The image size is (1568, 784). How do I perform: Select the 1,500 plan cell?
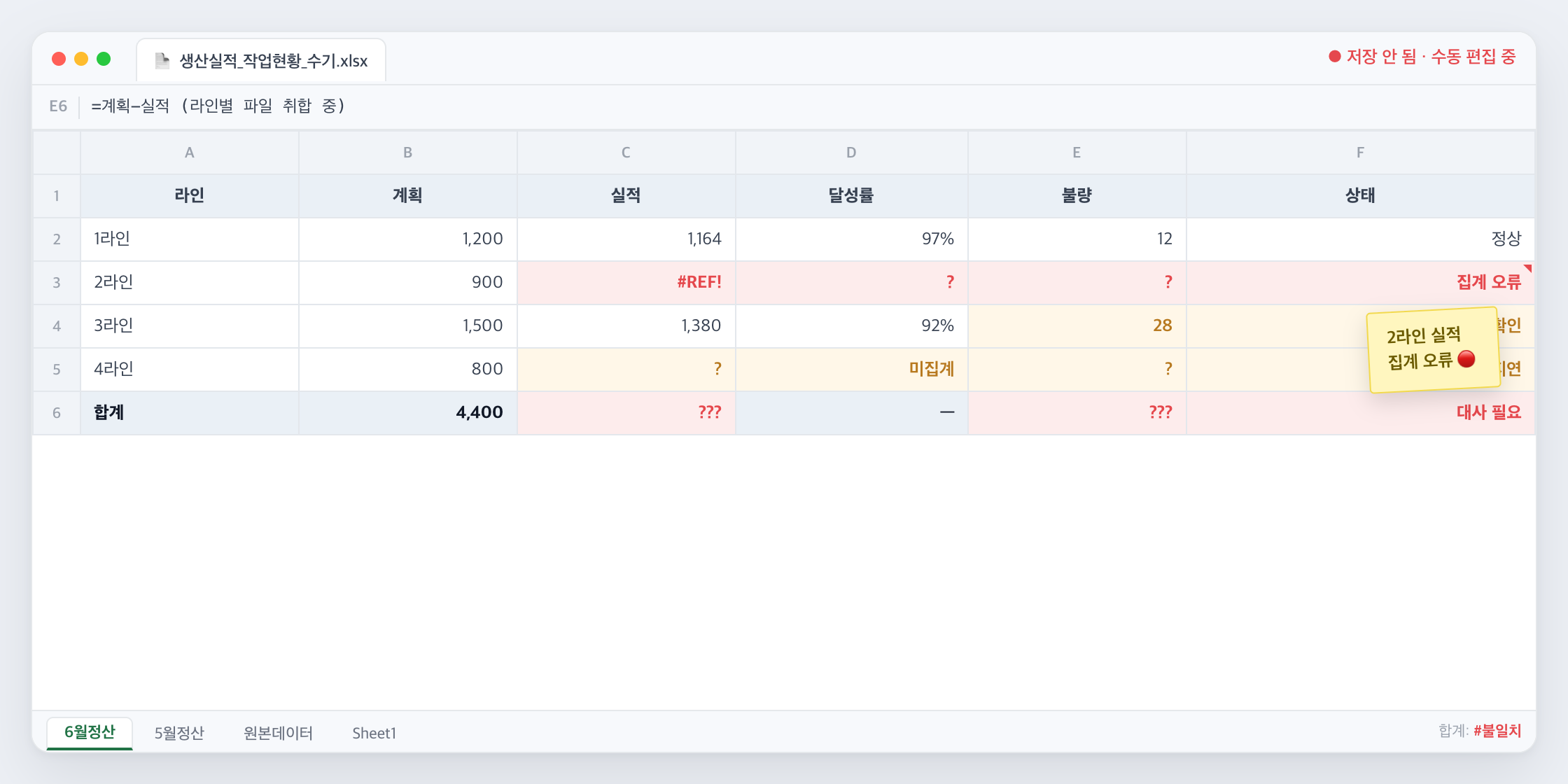coord(408,326)
